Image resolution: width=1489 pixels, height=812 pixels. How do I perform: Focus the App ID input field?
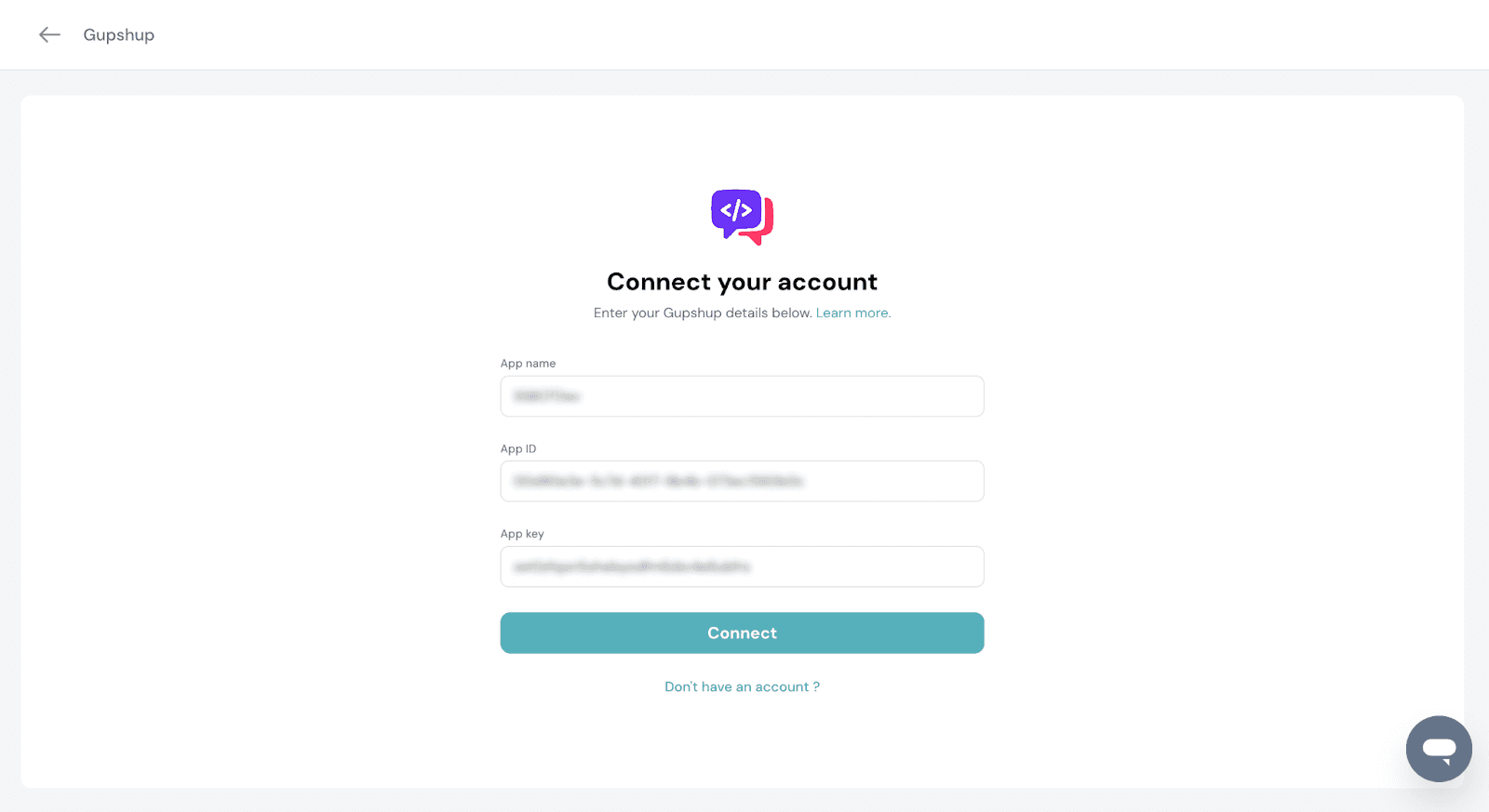coord(742,482)
